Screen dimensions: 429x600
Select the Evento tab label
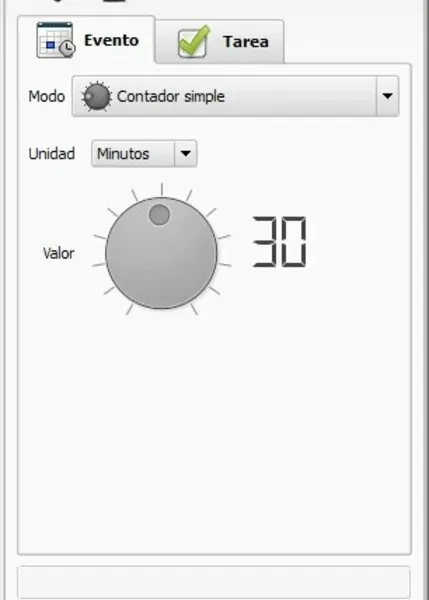111,40
